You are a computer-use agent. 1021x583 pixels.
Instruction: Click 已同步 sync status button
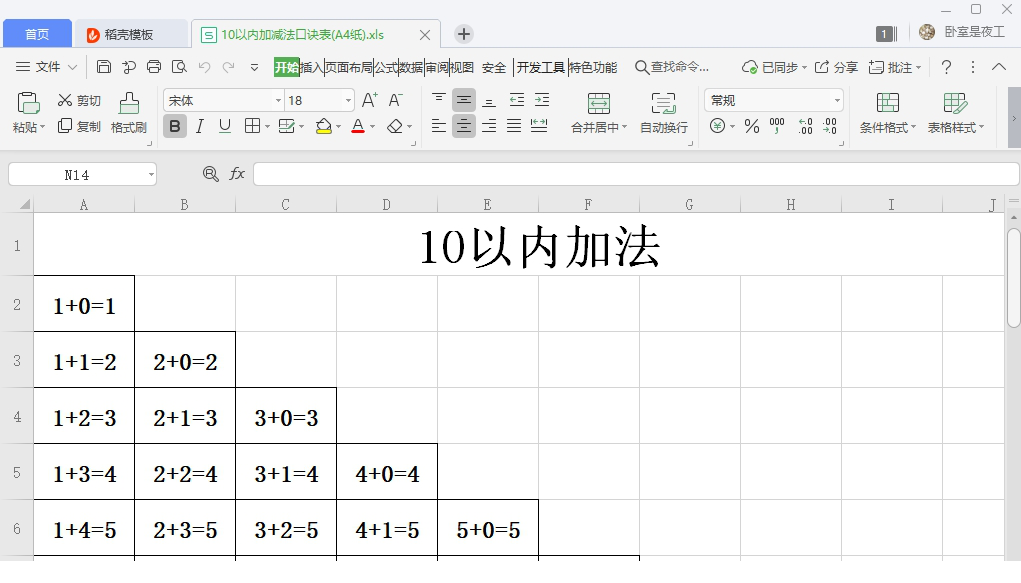click(774, 67)
